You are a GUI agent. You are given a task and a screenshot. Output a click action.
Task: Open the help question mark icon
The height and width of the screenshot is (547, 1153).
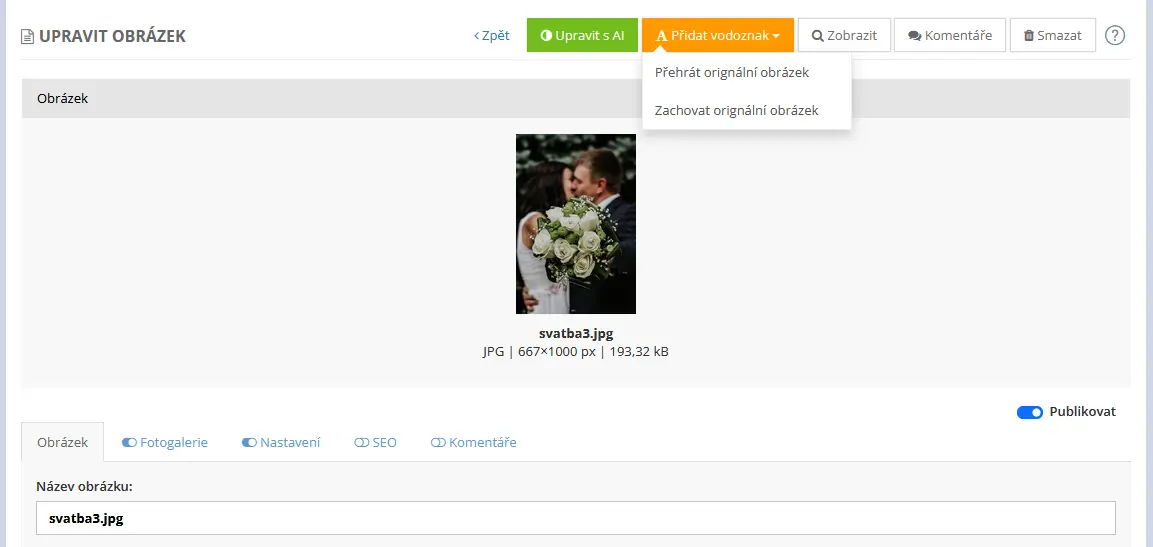pos(1115,35)
